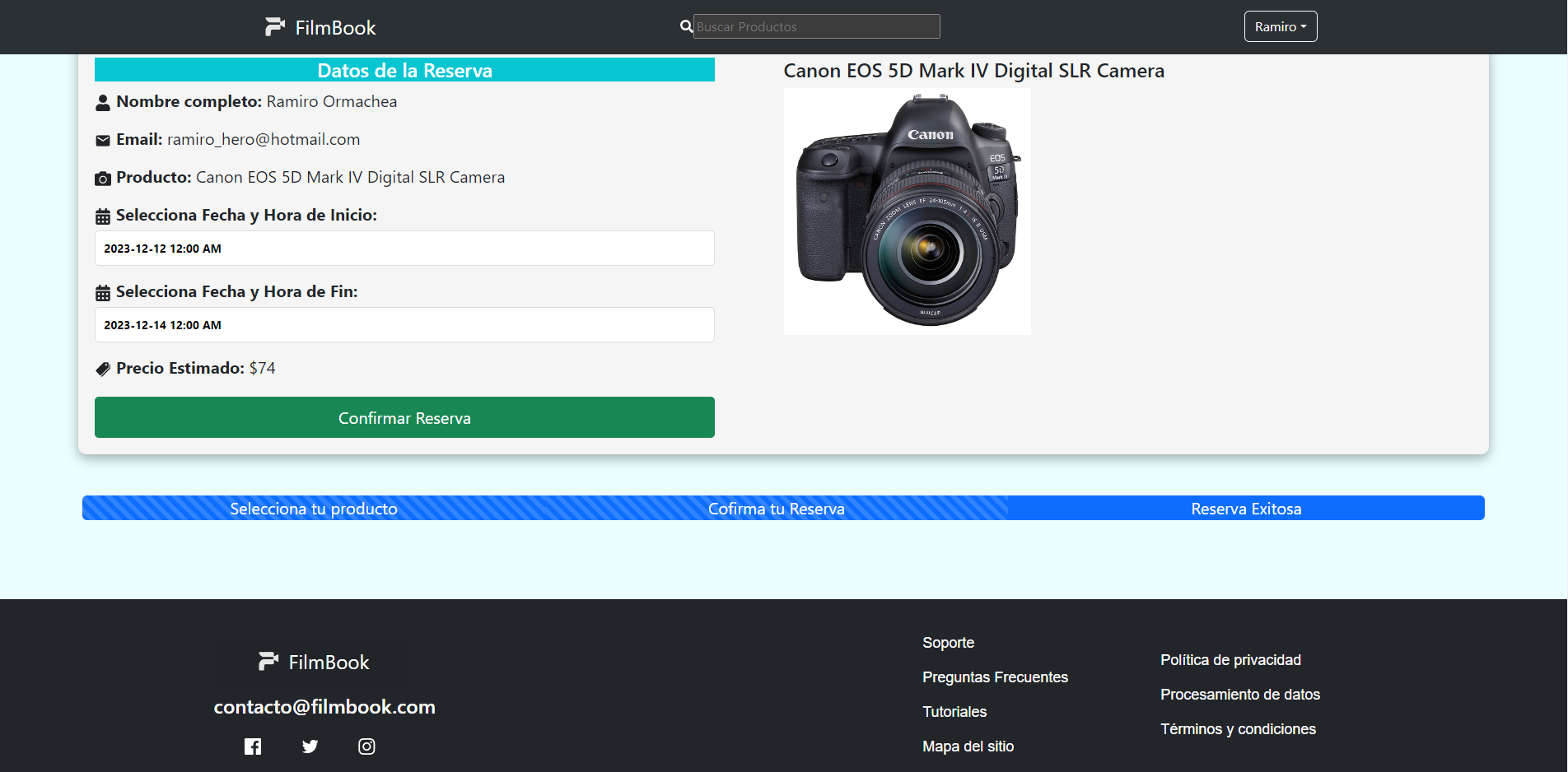Click the FilmBook camera logo icon in header

pyautogui.click(x=275, y=27)
